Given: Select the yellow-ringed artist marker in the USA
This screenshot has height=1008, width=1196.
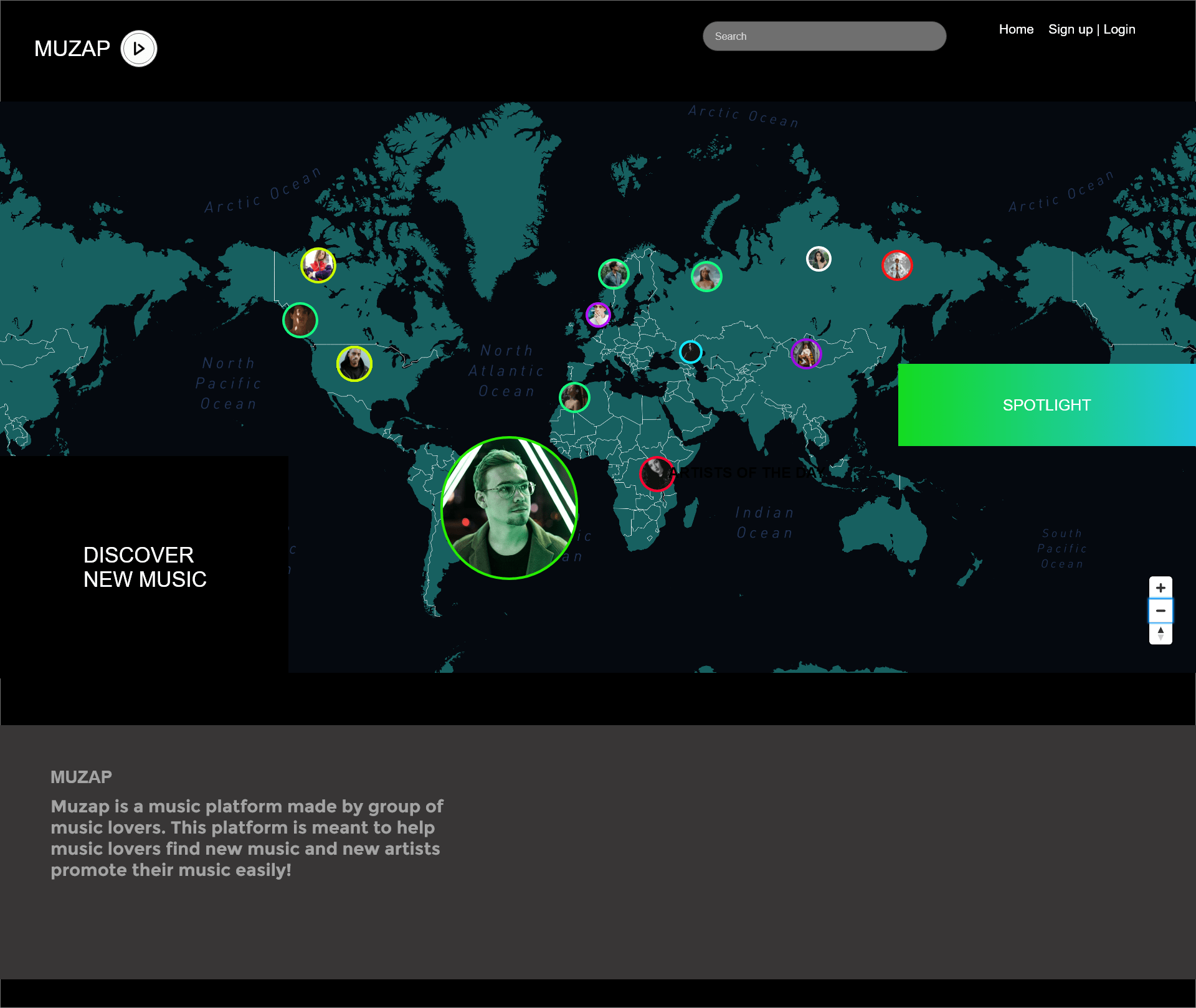Looking at the screenshot, I should pos(354,364).
